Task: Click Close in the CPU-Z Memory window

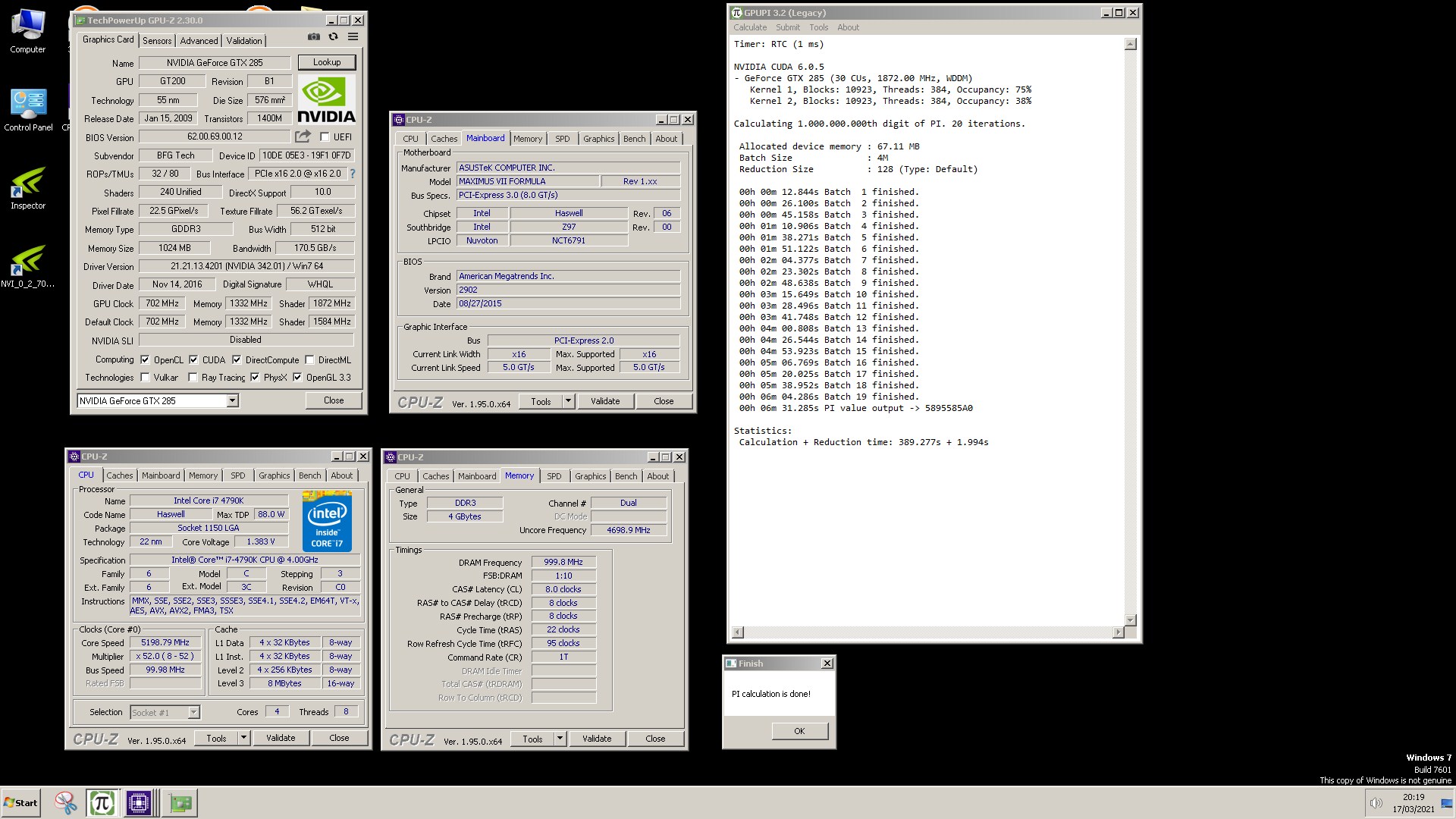Action: pyautogui.click(x=655, y=739)
